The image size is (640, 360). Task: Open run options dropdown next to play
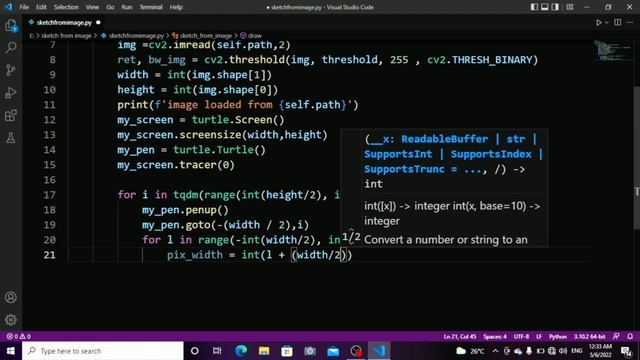(x=607, y=22)
